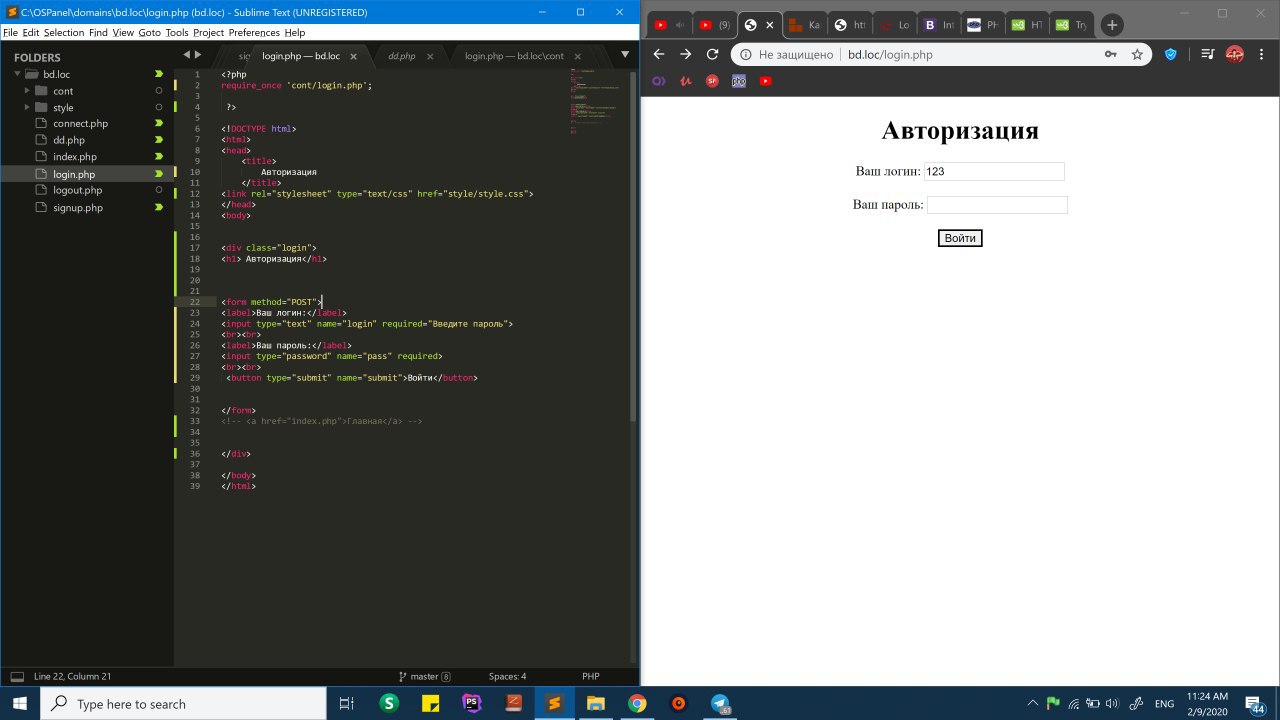Viewport: 1280px width, 720px height.
Task: Click the media control icon in Chrome toolbar
Action: pos(1207,55)
